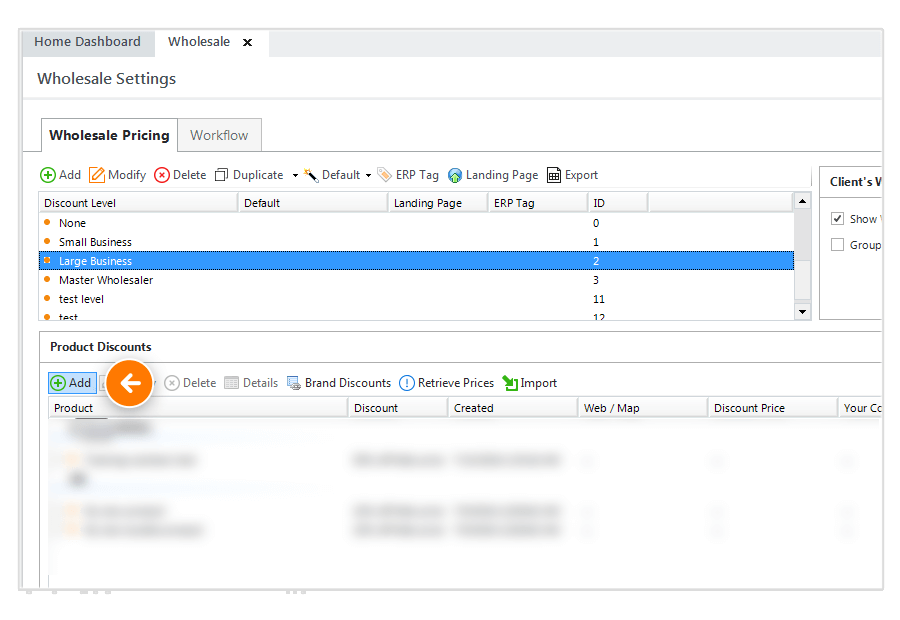Click the ERP Tag icon
900x620 pixels.
384,175
